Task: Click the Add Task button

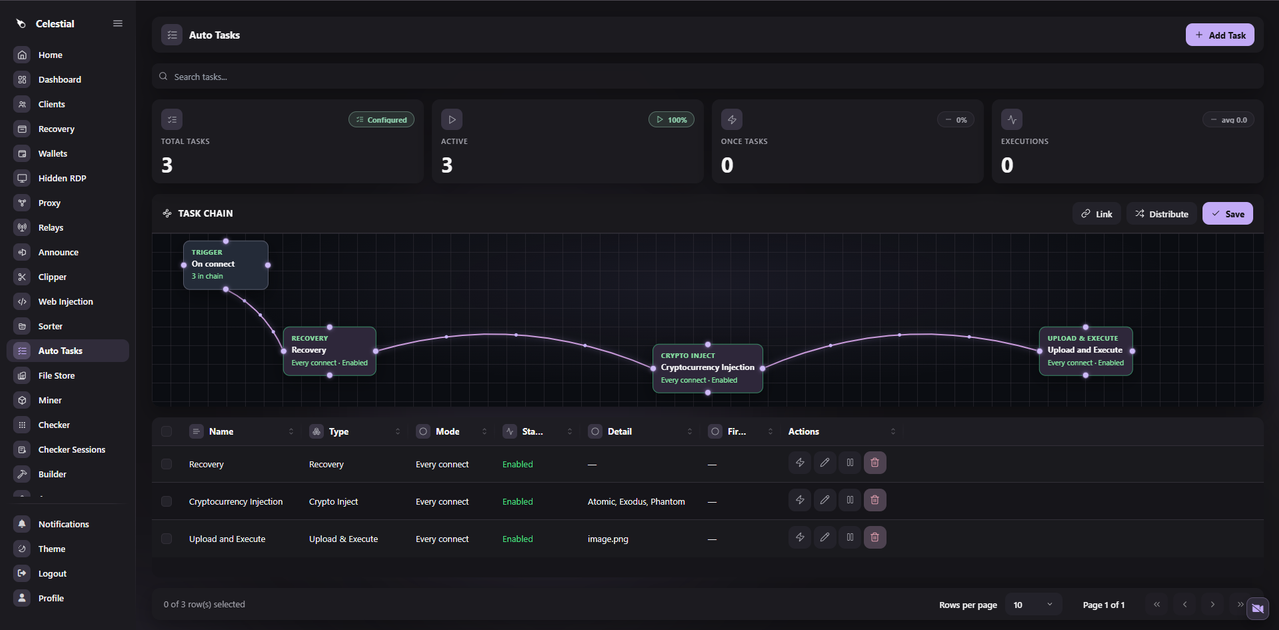Action: [1220, 35]
